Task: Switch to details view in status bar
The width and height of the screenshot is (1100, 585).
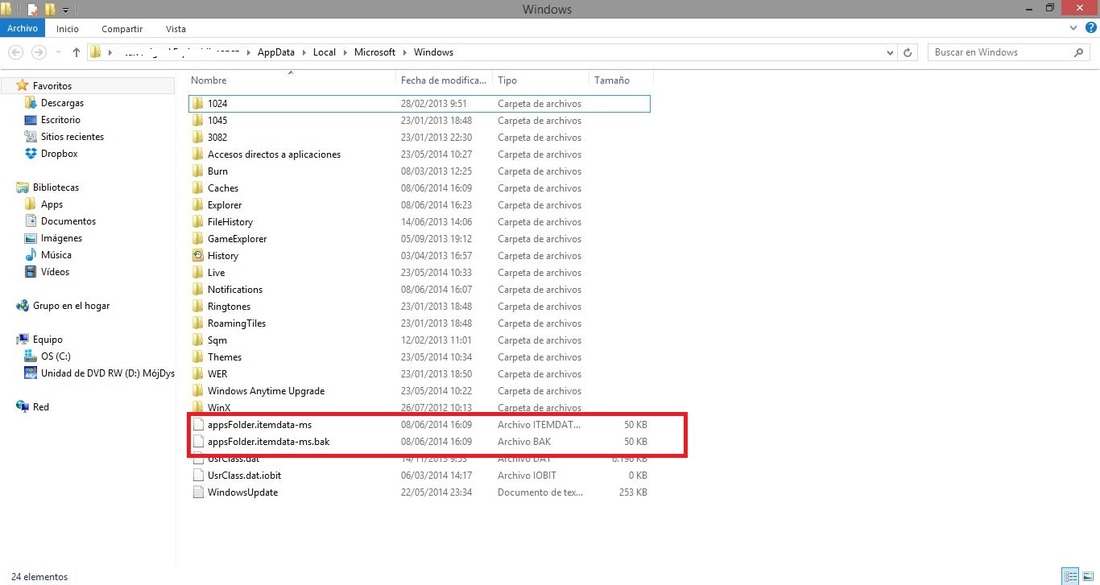Action: [x=1071, y=577]
